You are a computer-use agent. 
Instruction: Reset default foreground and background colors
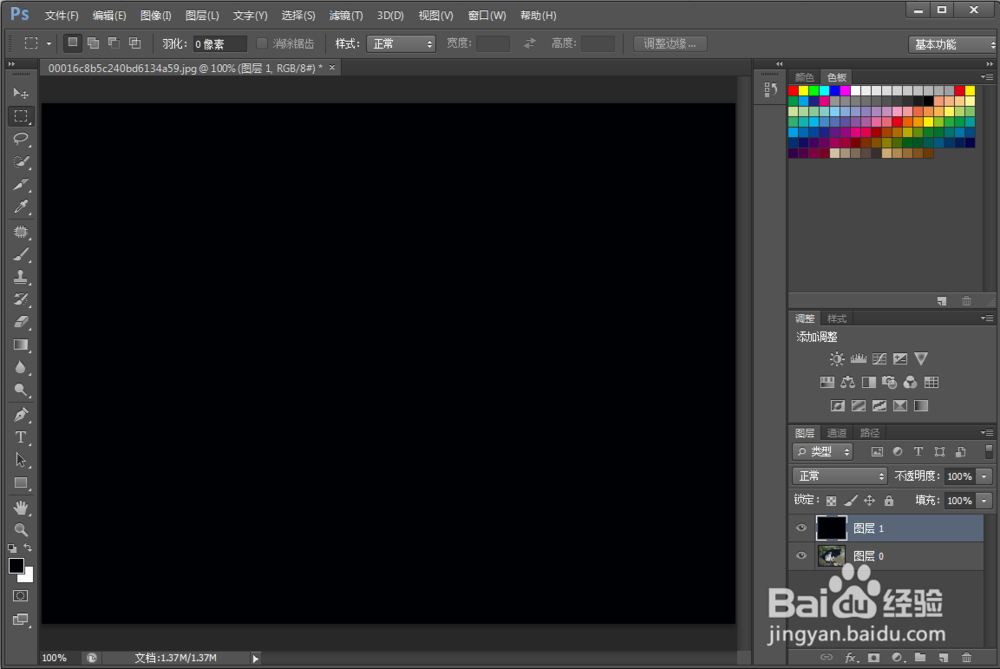pyautogui.click(x=13, y=548)
